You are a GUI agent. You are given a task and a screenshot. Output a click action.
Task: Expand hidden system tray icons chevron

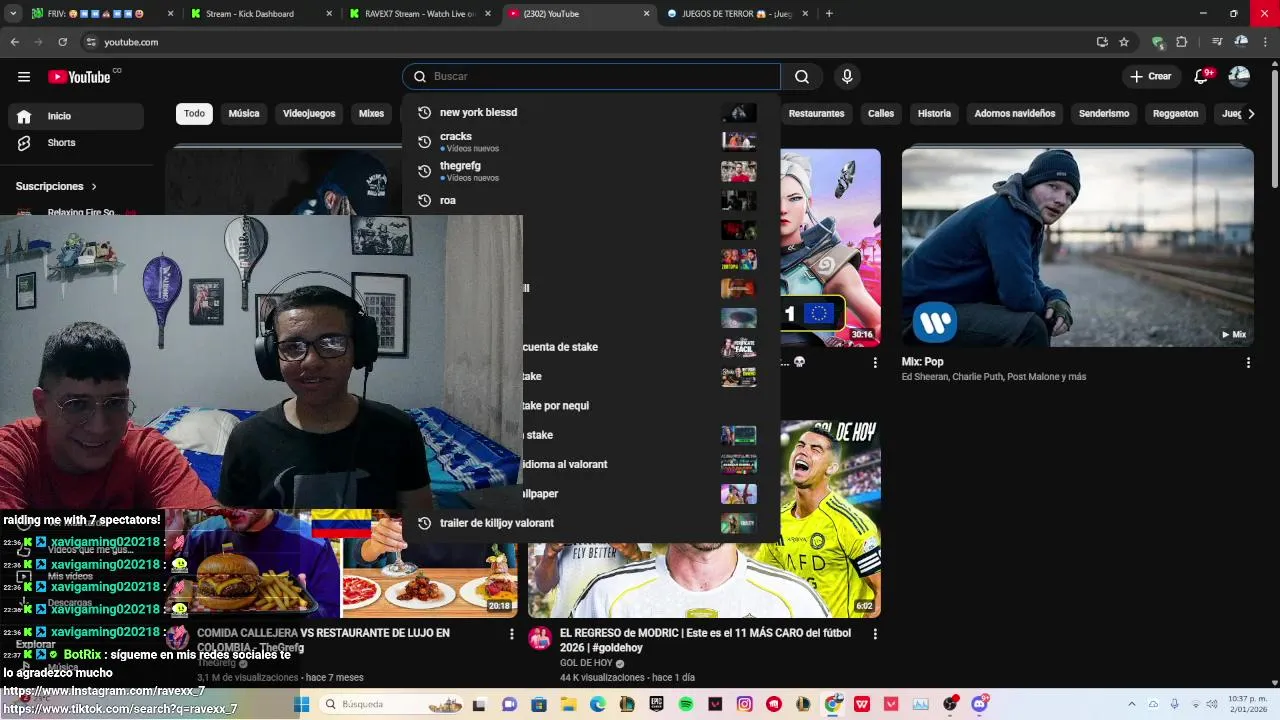[x=1132, y=704]
